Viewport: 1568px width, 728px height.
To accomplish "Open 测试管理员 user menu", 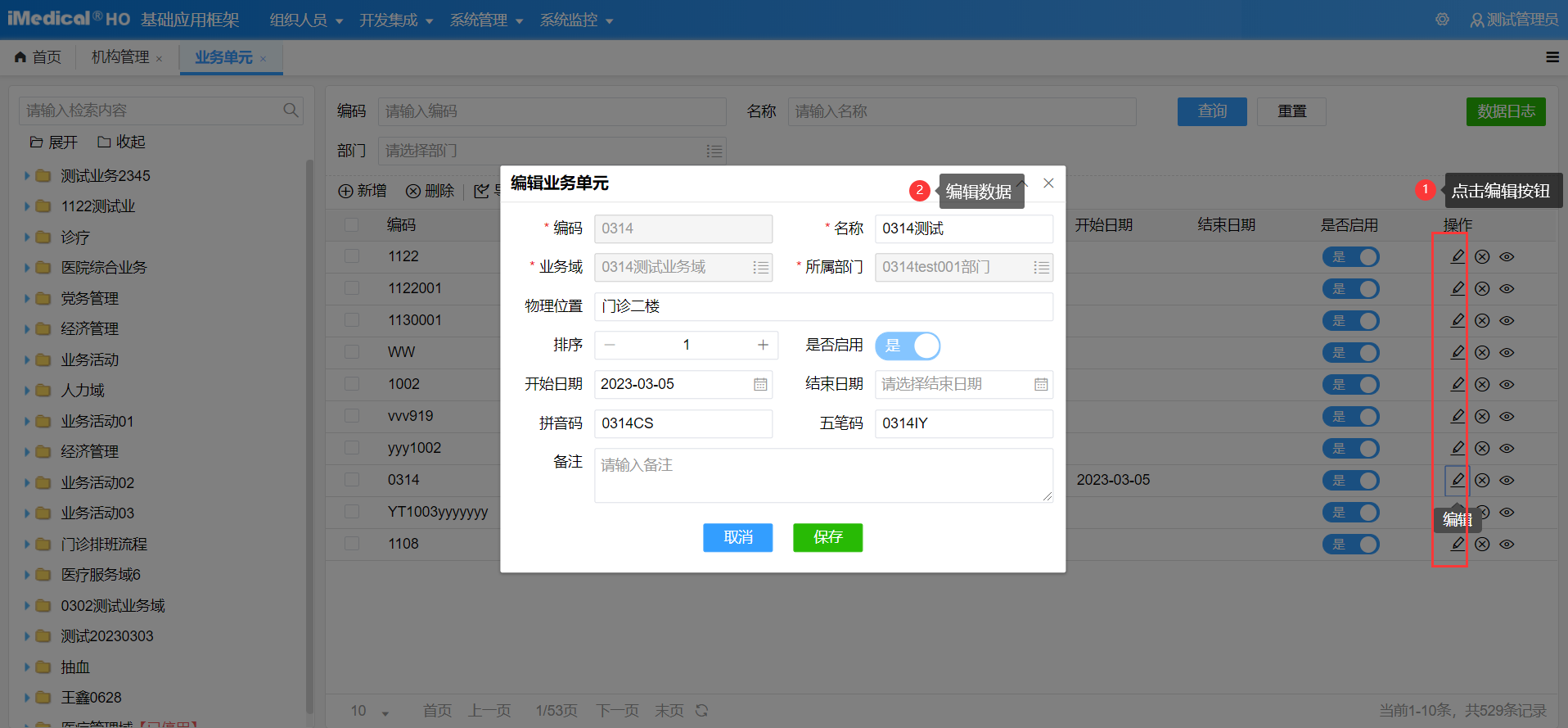I will click(1514, 19).
